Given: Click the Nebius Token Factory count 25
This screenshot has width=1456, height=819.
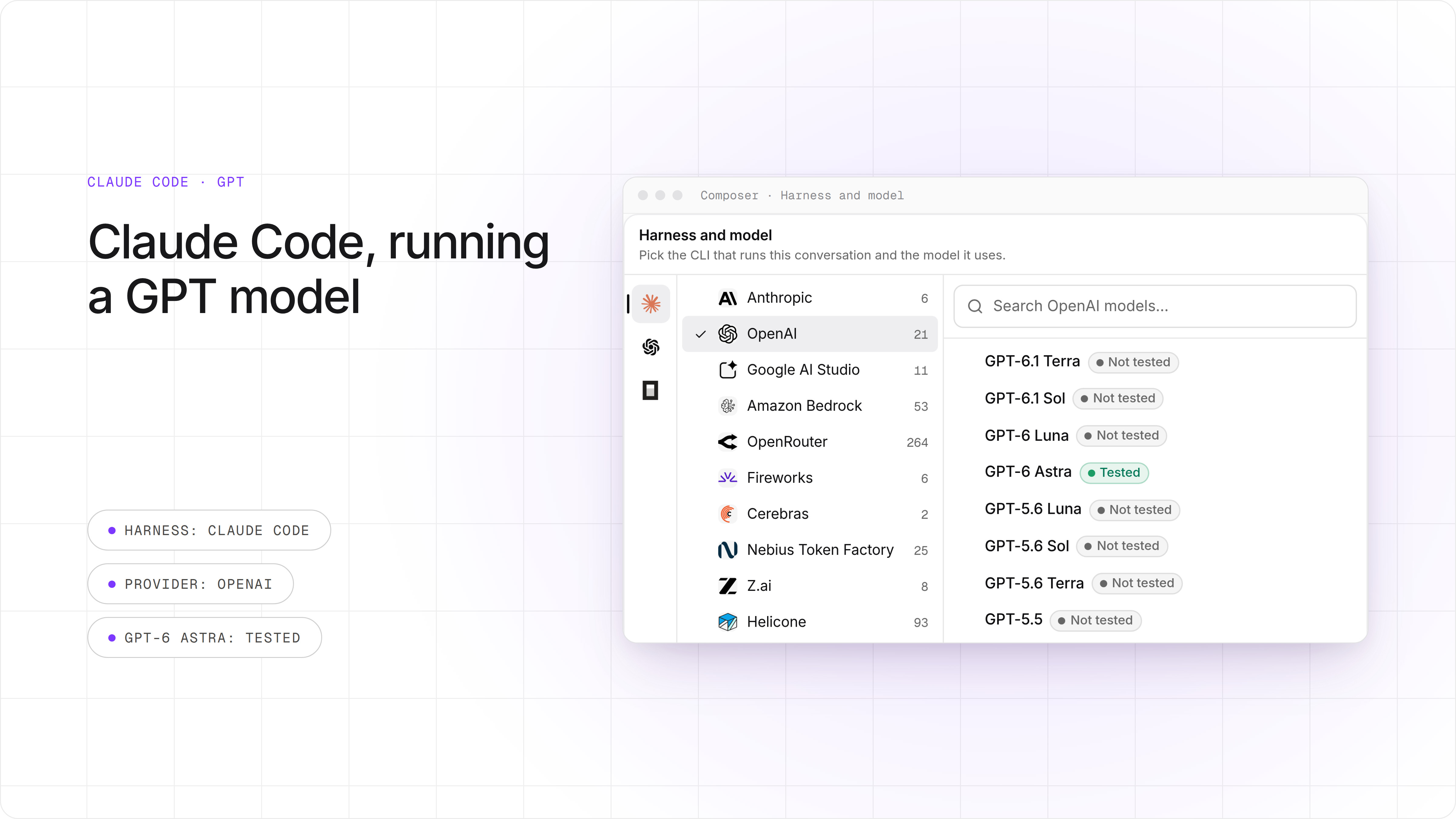Looking at the screenshot, I should [921, 551].
